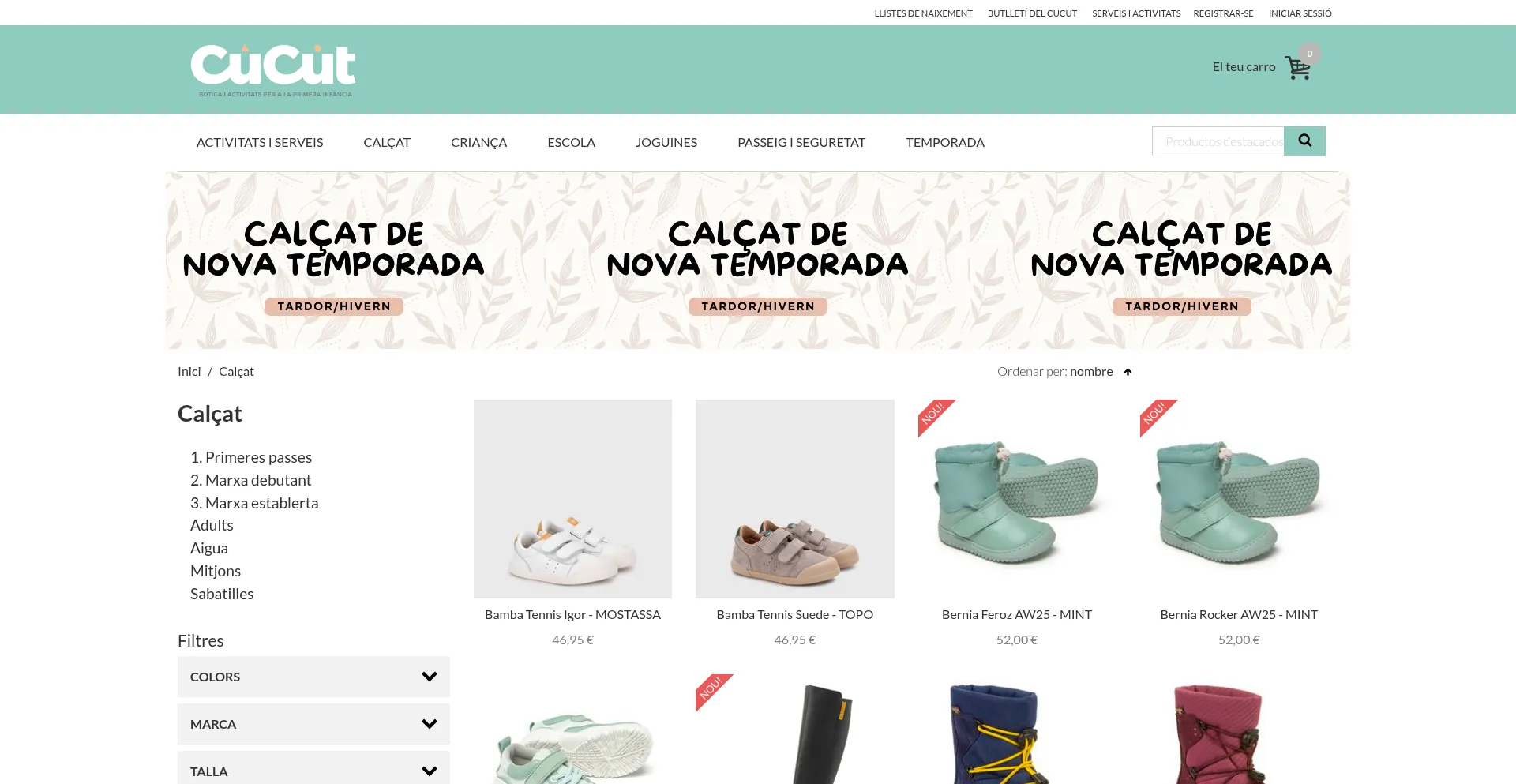This screenshot has width=1516, height=784.
Task: Select the Primeres passes category
Action: point(251,457)
